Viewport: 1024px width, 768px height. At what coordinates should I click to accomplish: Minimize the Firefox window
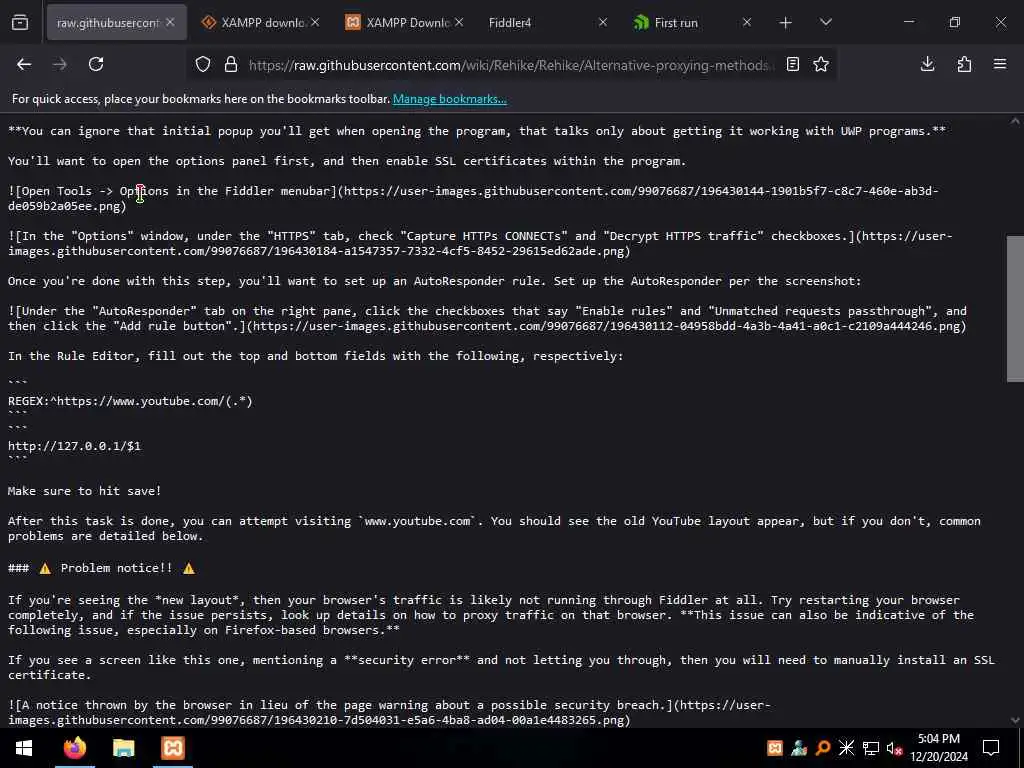point(908,23)
